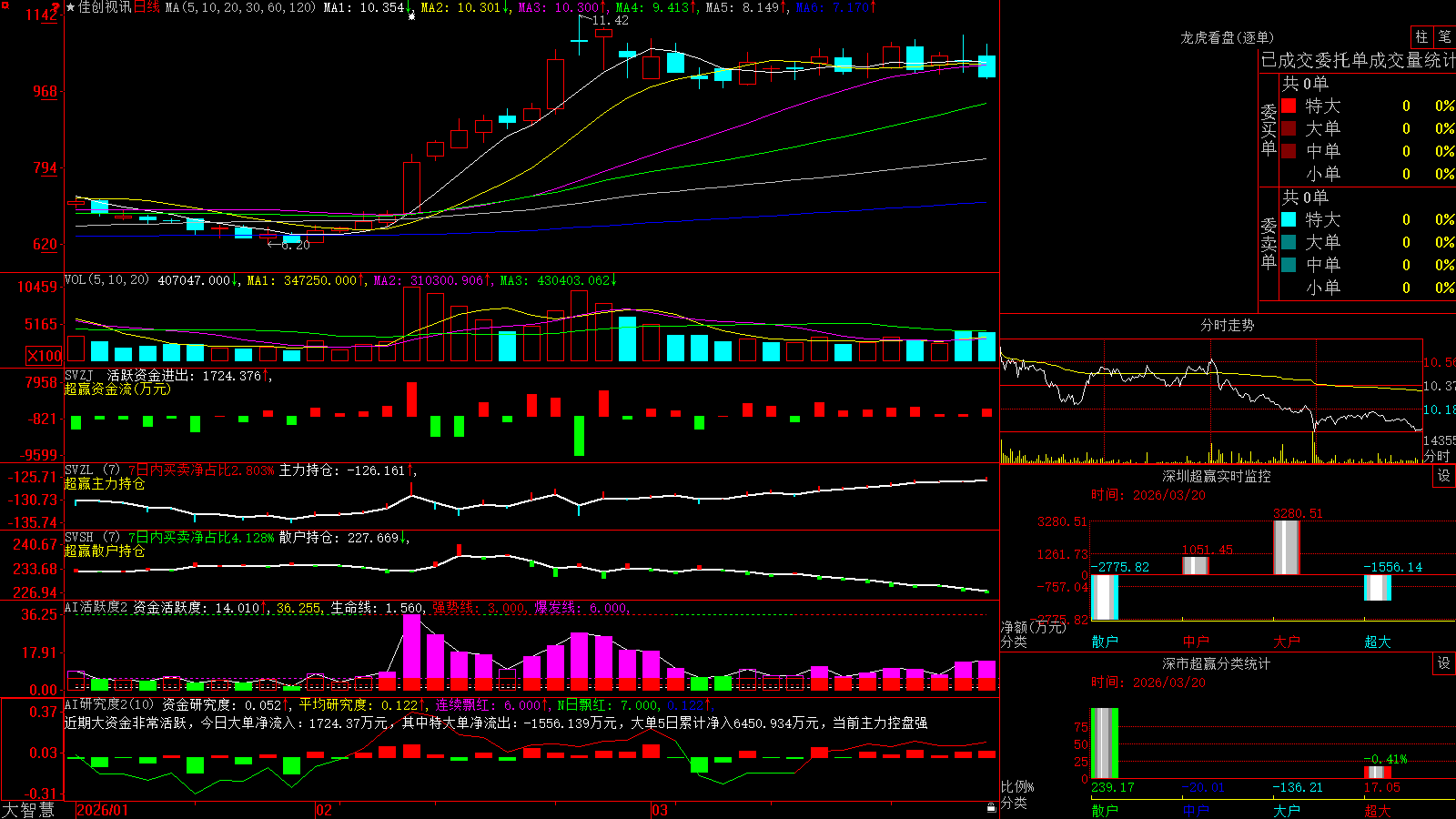Open 设 settings for 深市超赢分类统计
The image size is (1456, 819).
(1444, 663)
